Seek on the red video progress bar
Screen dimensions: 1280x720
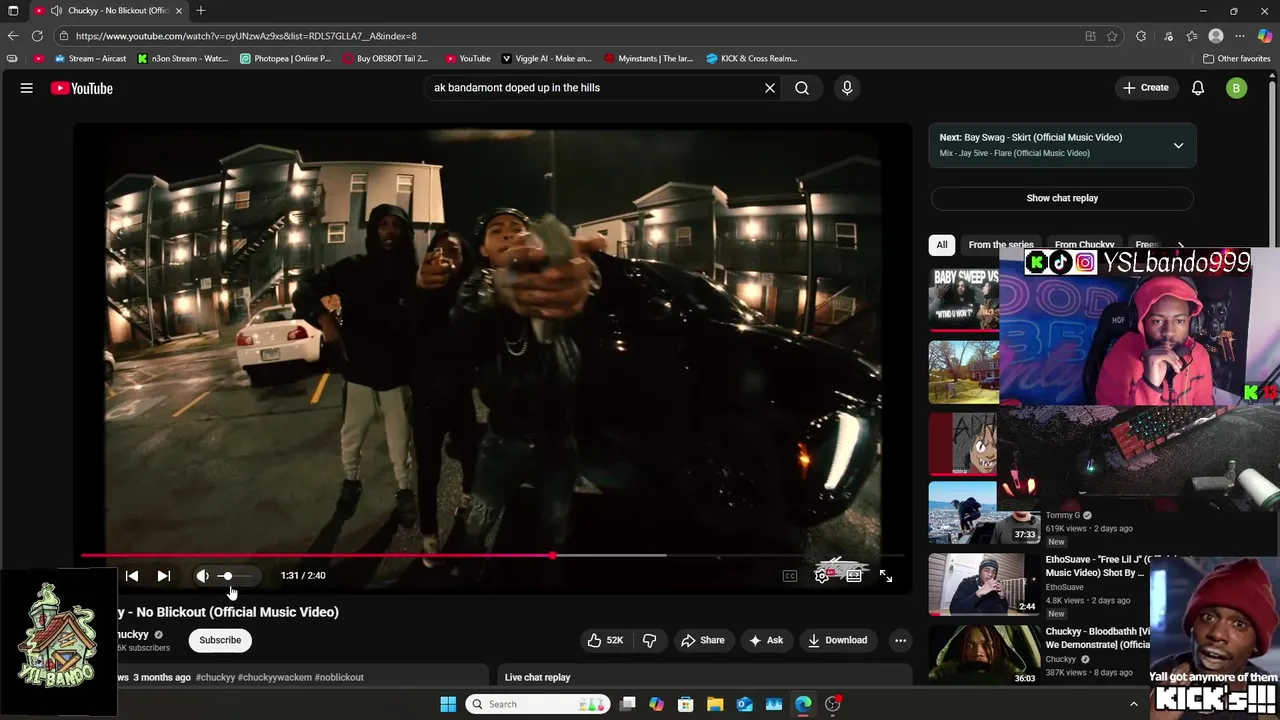492,555
